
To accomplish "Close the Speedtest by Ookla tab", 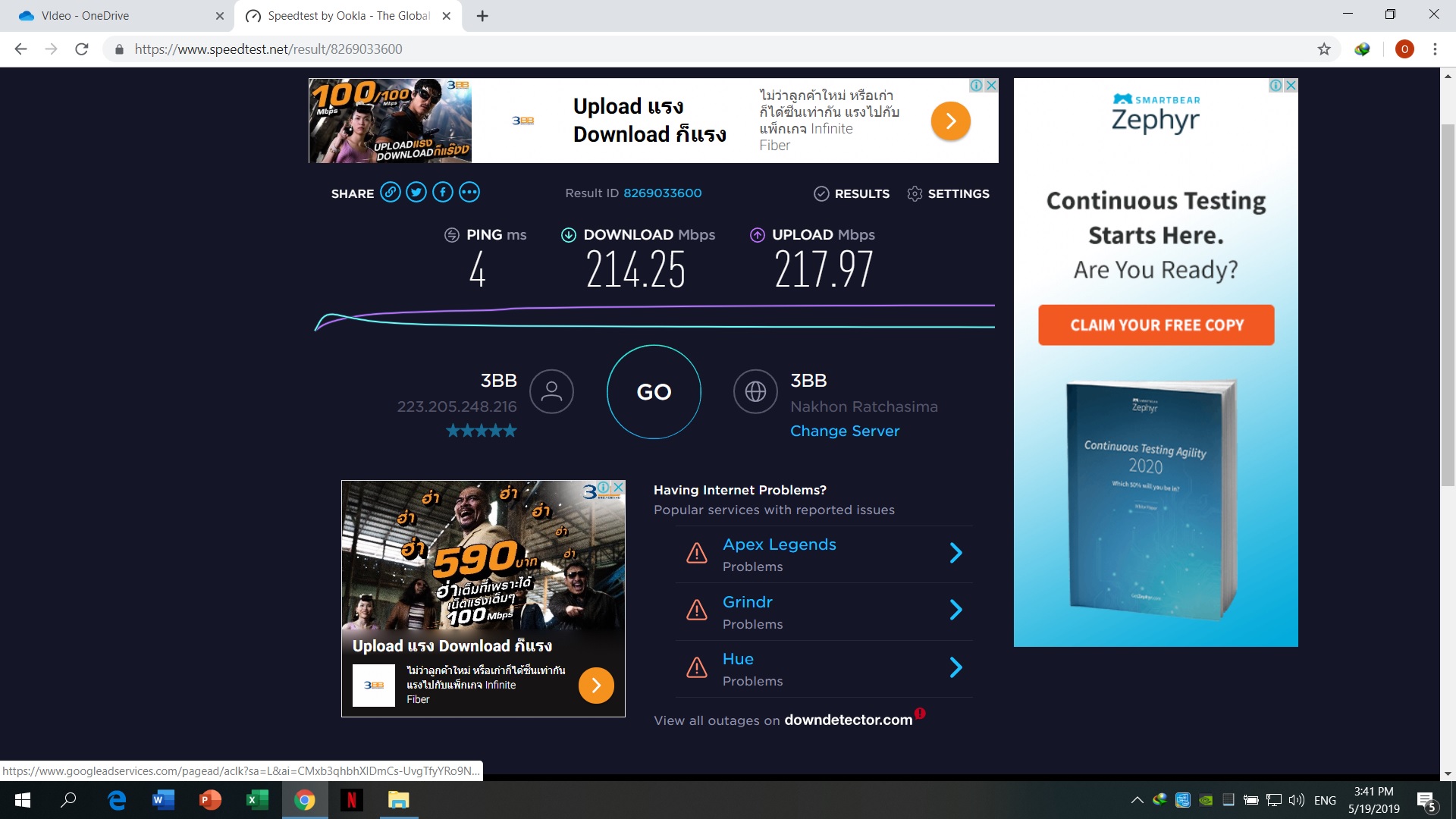I will [447, 16].
